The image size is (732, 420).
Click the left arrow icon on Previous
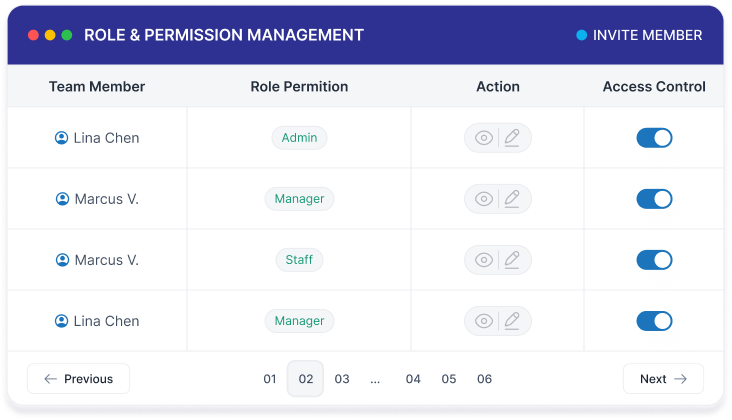tap(49, 379)
